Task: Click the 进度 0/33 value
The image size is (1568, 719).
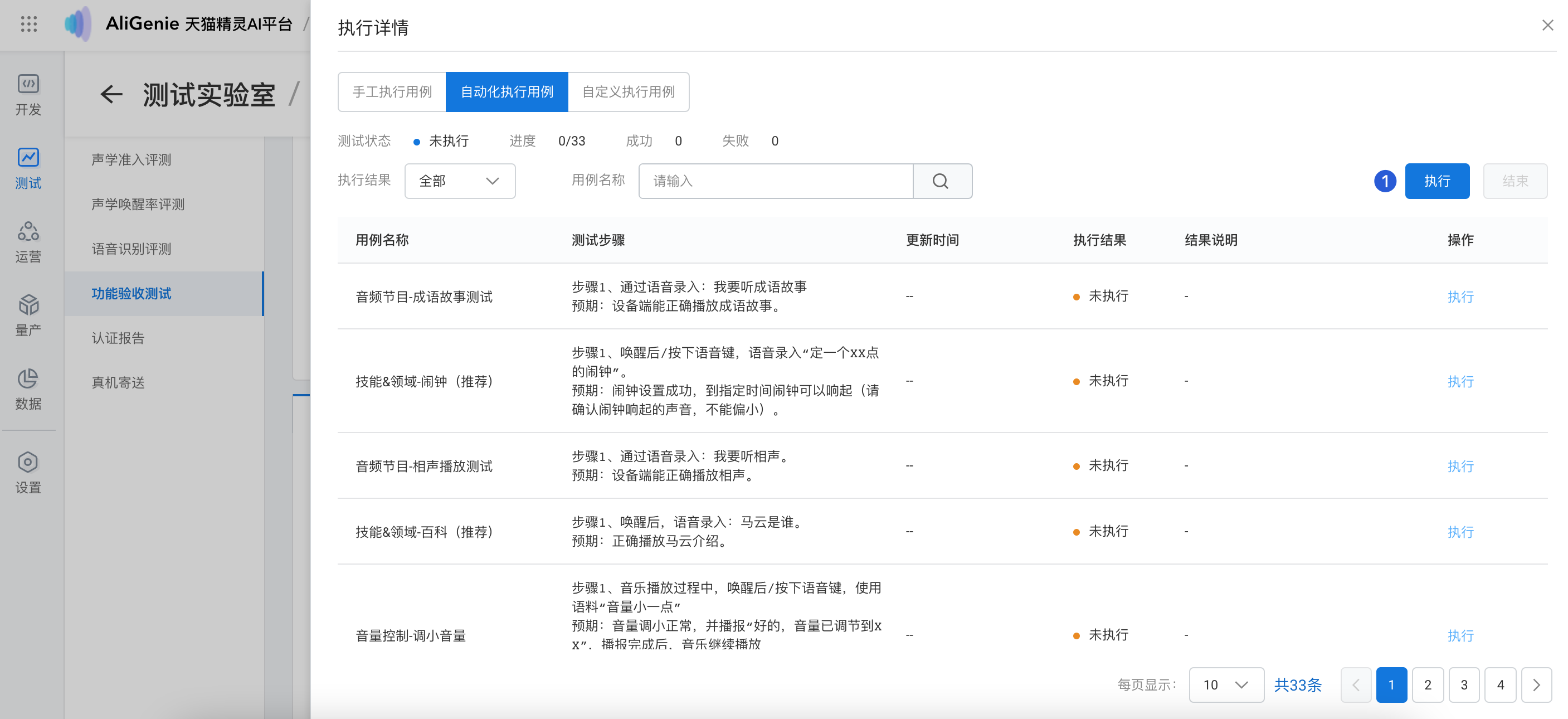Action: 572,140
